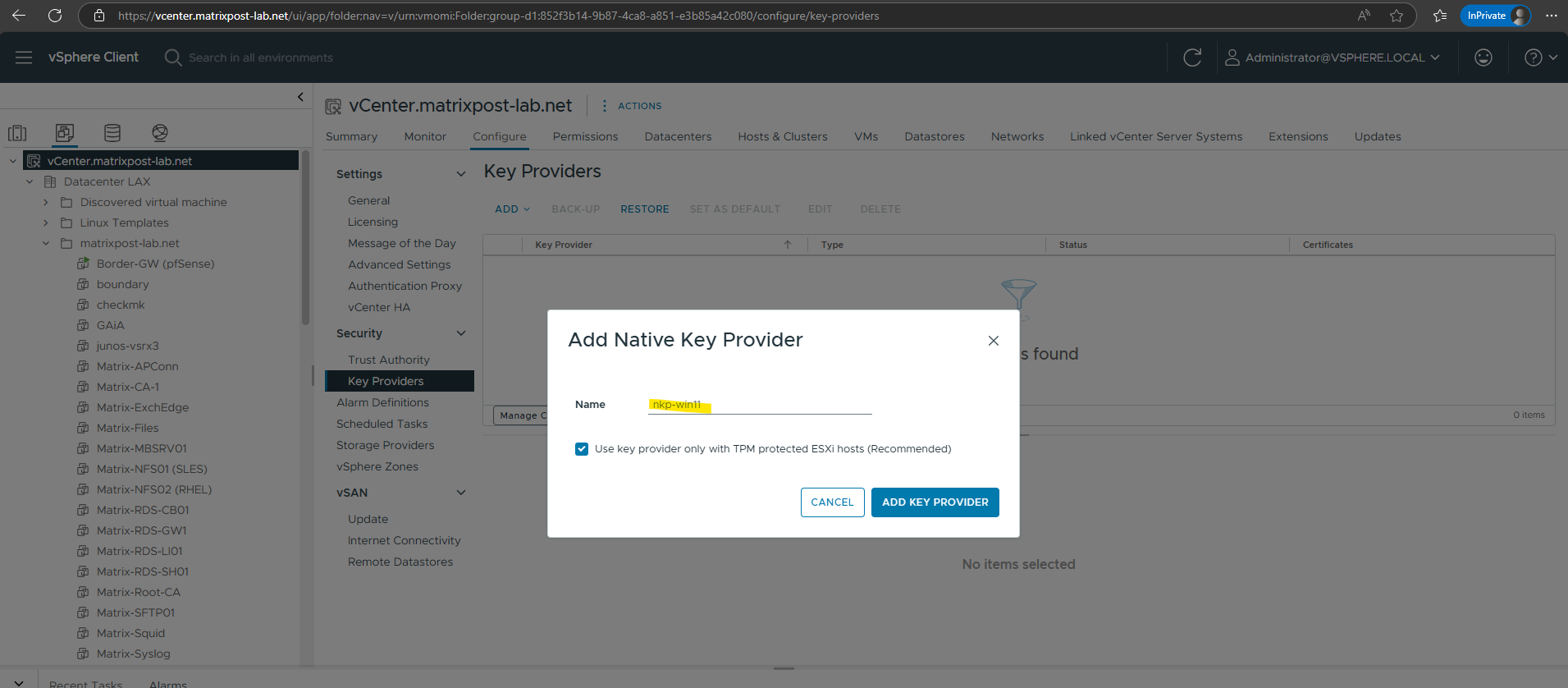1568x688 pixels.
Task: Open browser favorites list icon
Action: point(1440,16)
